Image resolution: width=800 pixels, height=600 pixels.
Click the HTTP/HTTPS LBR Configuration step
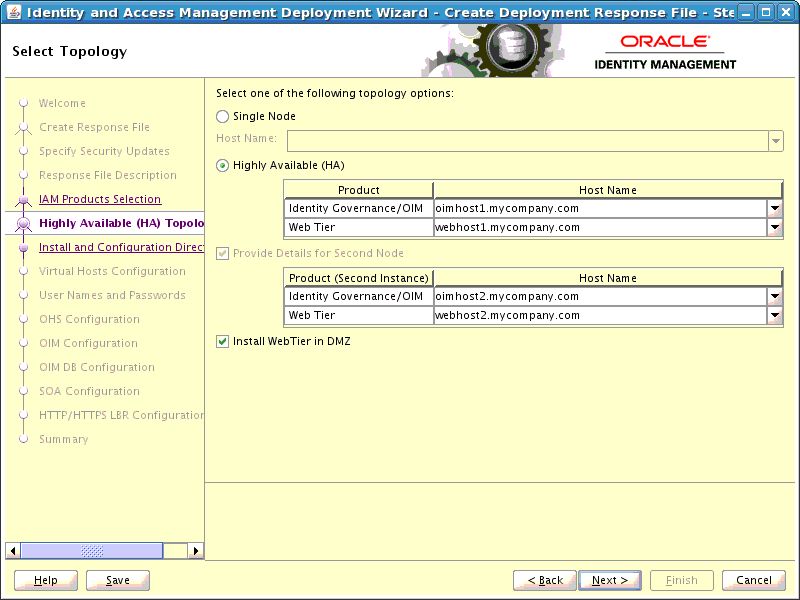(121, 415)
